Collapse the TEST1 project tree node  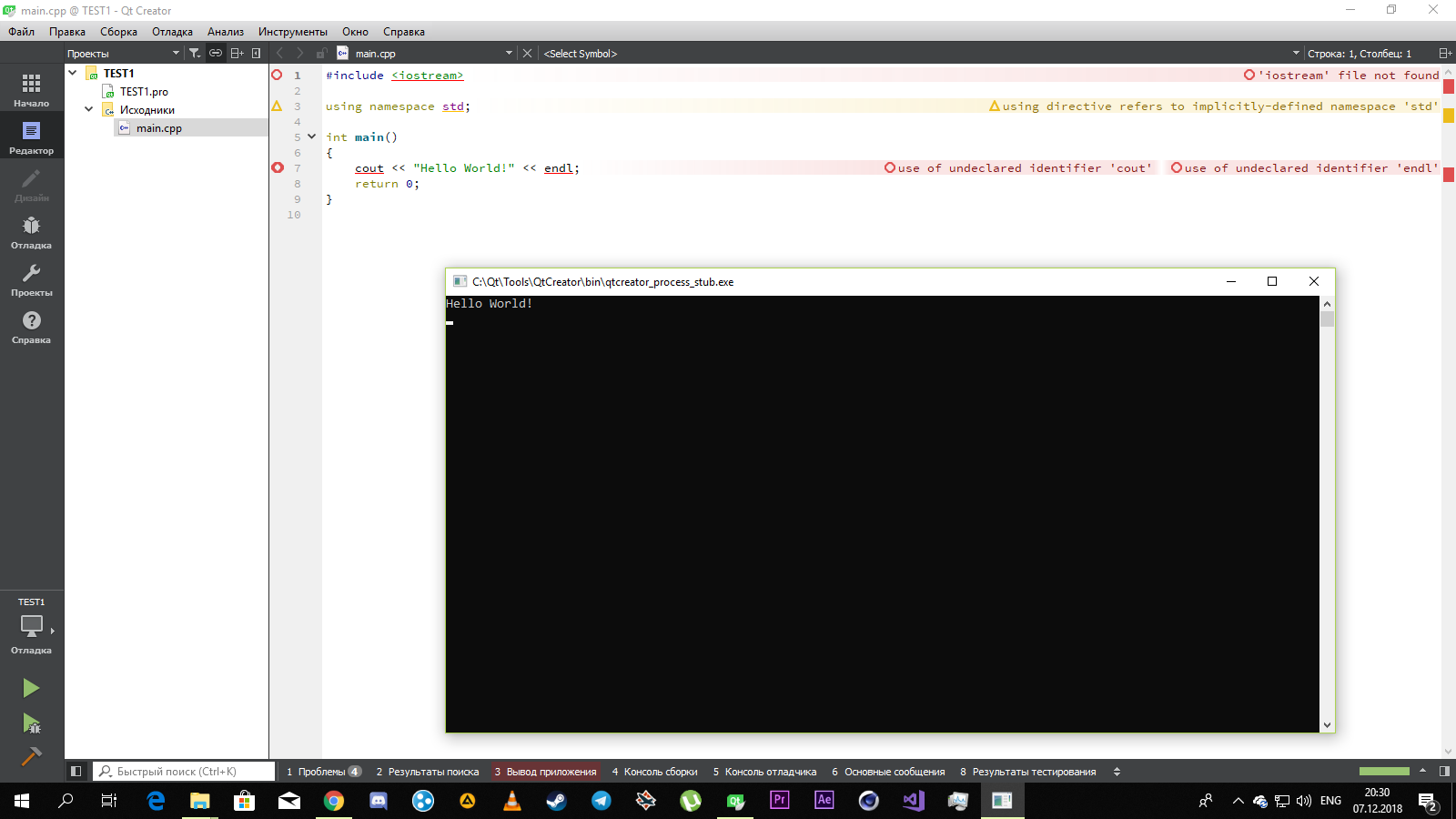73,73
